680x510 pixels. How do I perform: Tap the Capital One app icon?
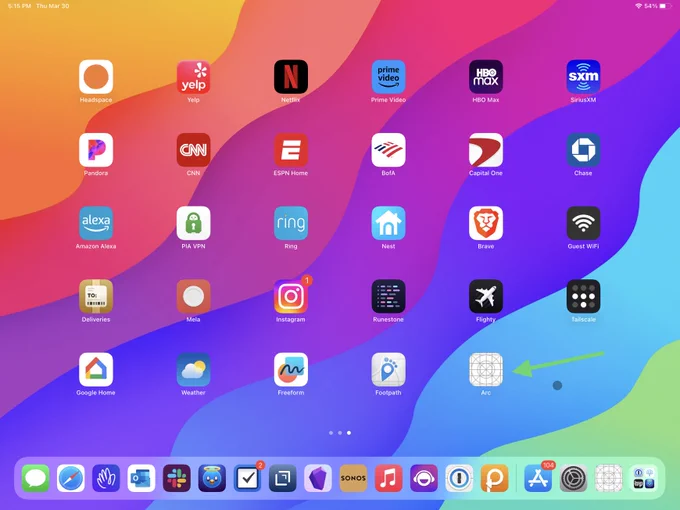(x=486, y=150)
